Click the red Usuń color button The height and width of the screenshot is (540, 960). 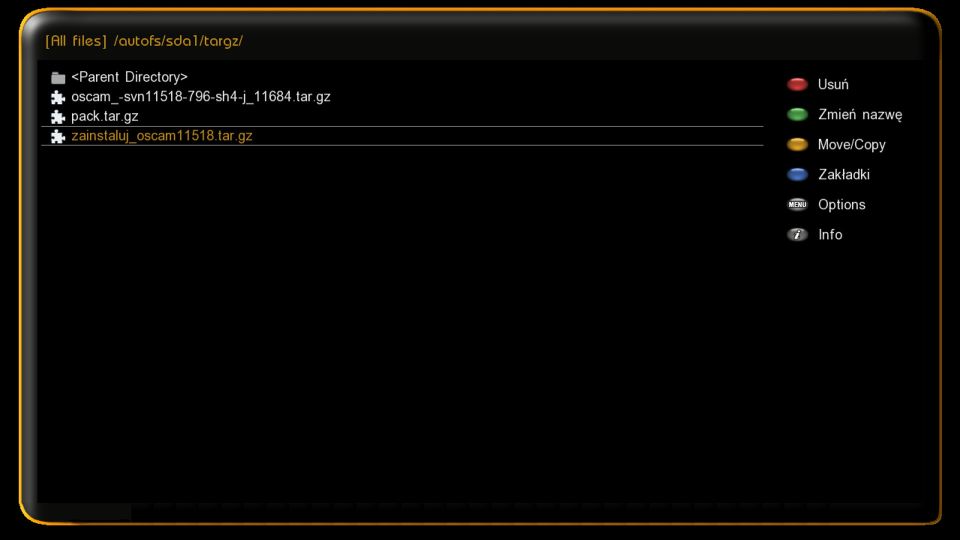coord(797,84)
